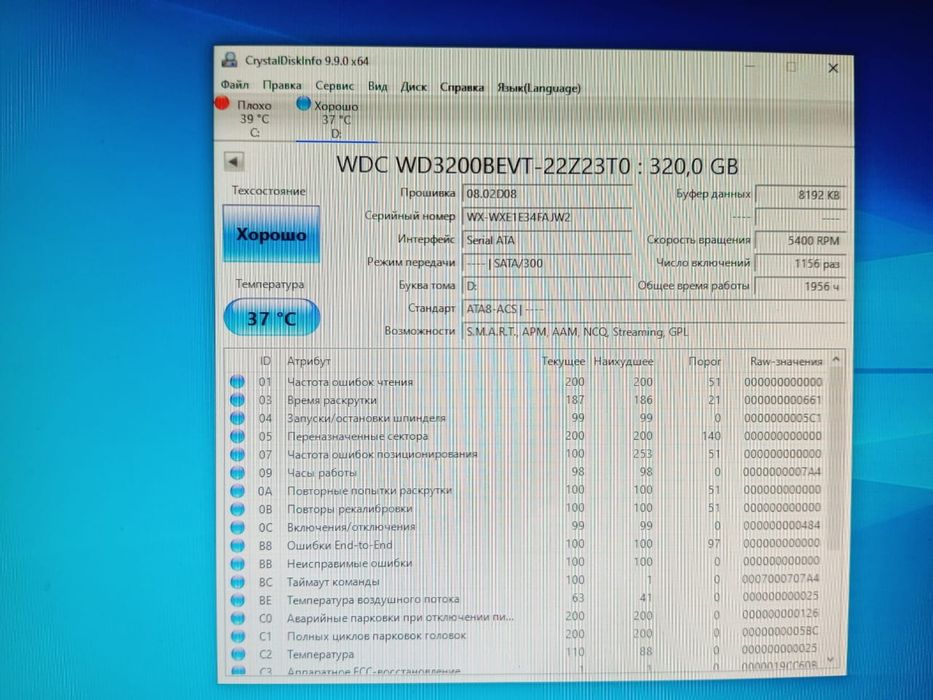Open the Вид menu
Screen dimensions: 933x700
[x=377, y=87]
